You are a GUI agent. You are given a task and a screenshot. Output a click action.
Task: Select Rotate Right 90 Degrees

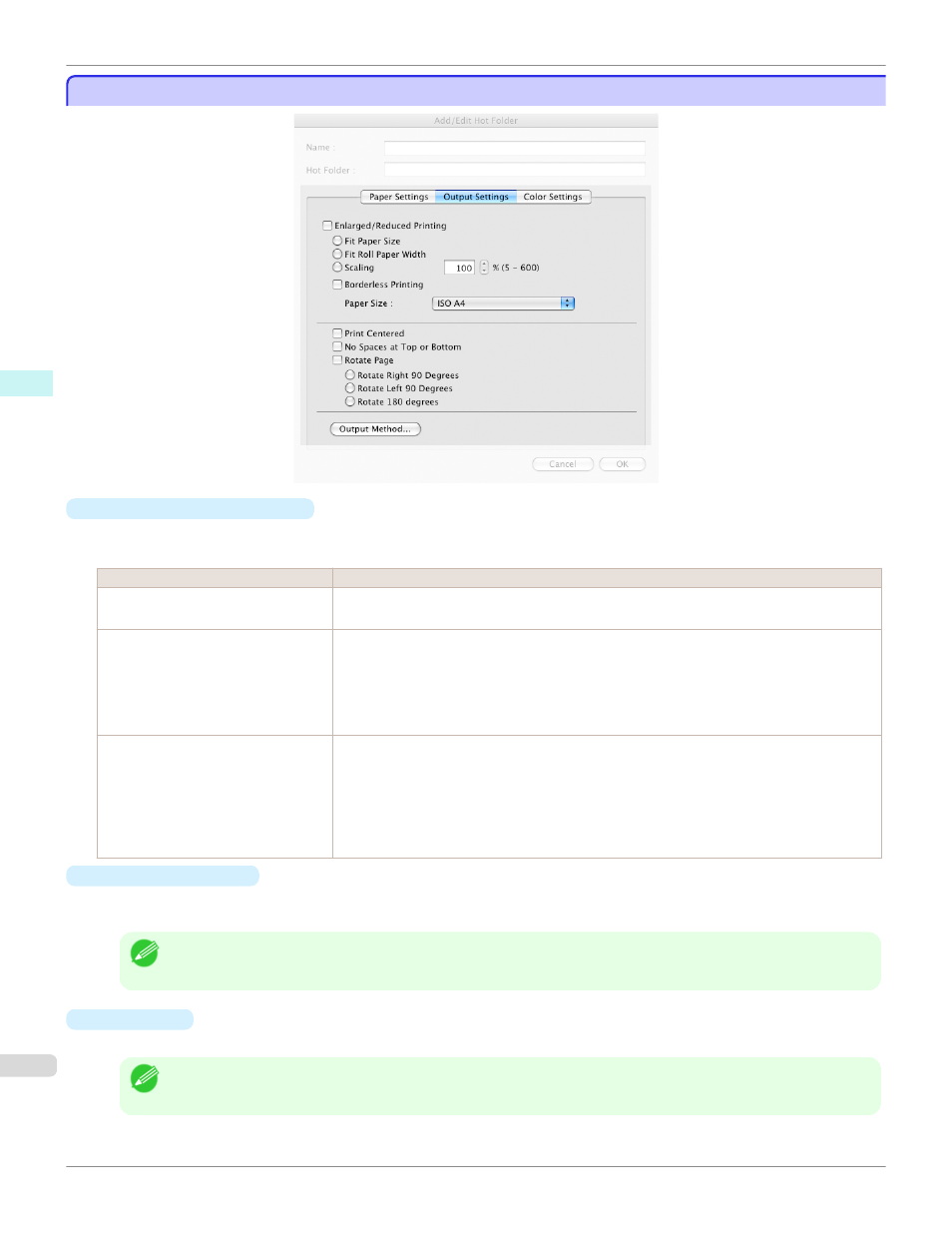pyautogui.click(x=350, y=375)
